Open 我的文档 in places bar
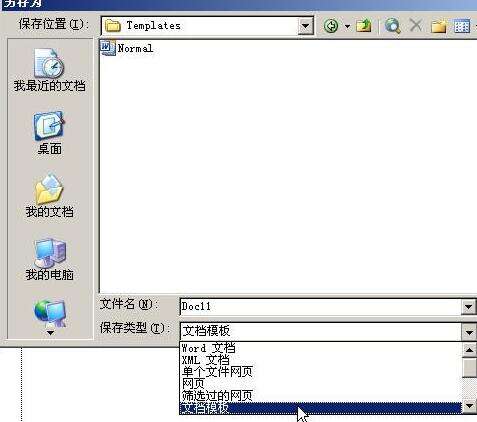 click(49, 196)
